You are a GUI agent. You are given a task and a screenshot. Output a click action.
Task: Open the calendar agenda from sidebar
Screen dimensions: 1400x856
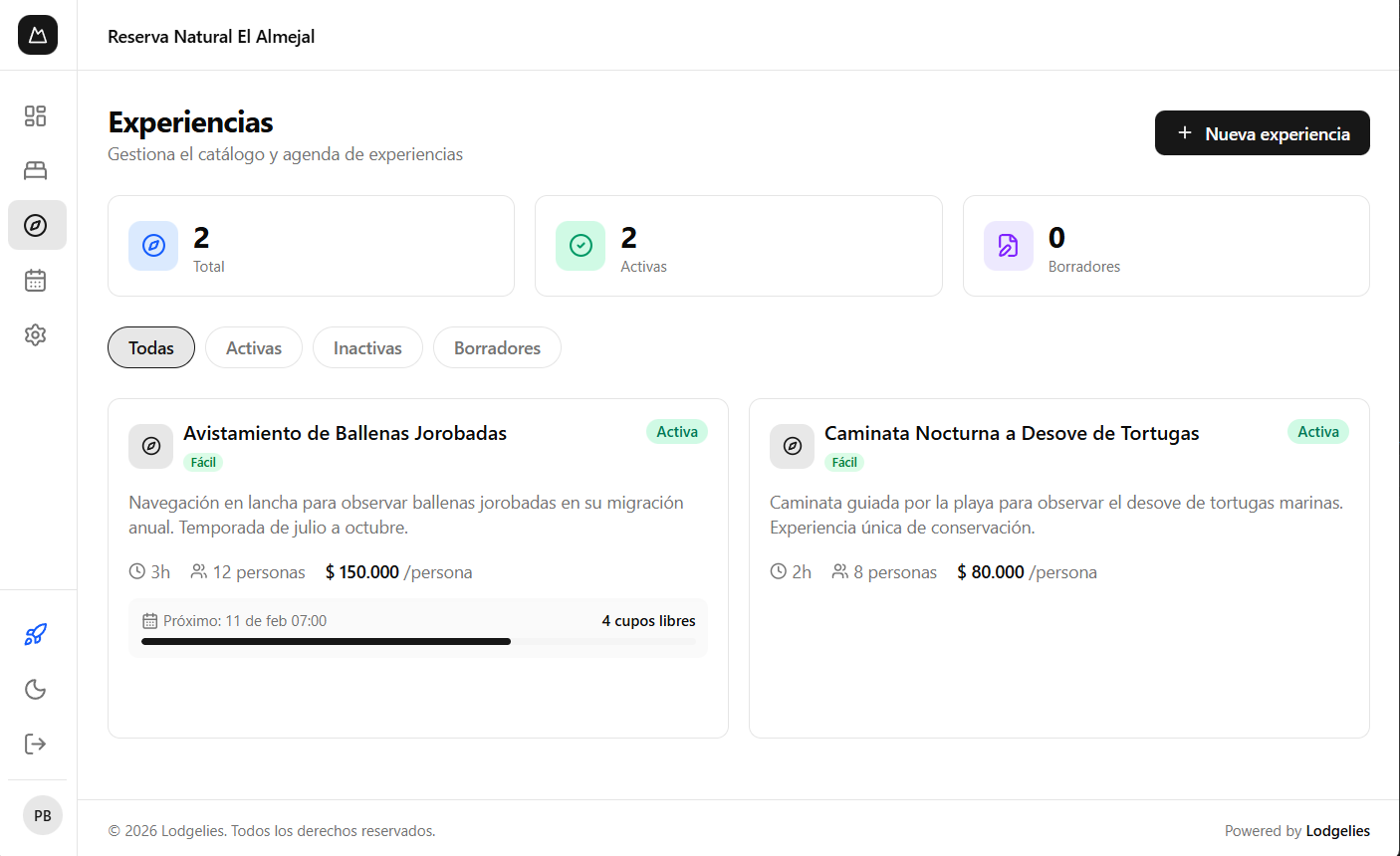click(36, 280)
